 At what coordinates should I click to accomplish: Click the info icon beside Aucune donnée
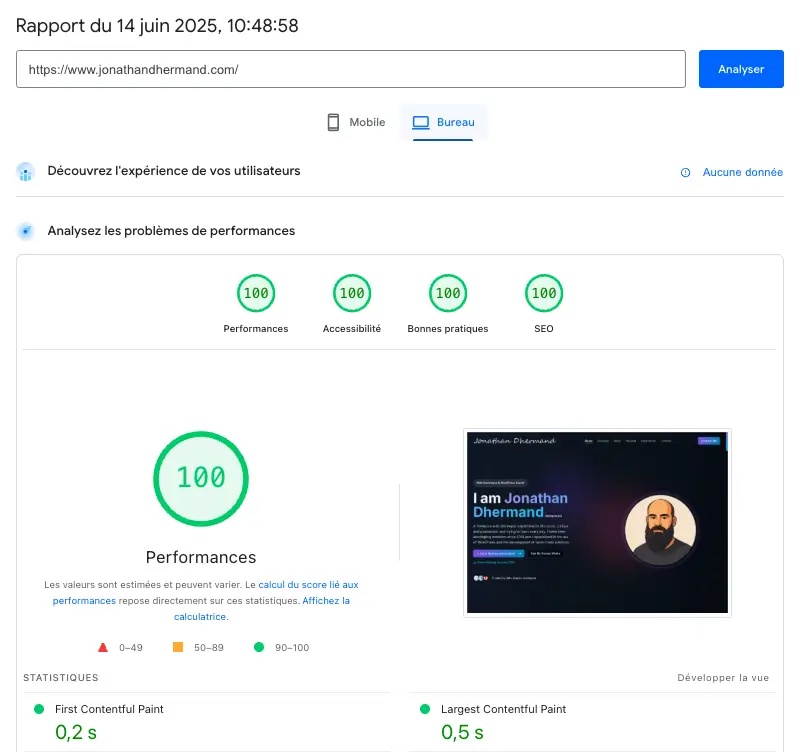click(686, 172)
